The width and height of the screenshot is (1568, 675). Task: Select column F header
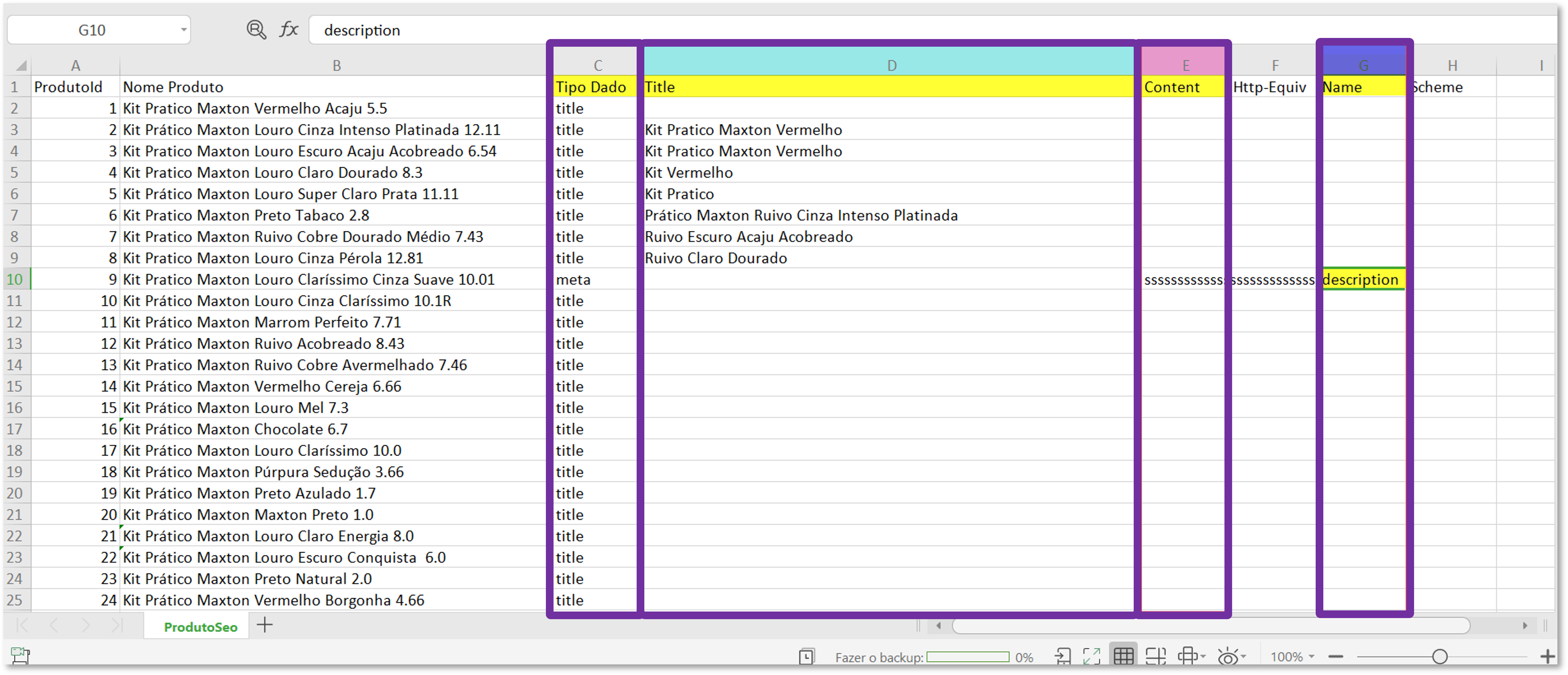1274,65
